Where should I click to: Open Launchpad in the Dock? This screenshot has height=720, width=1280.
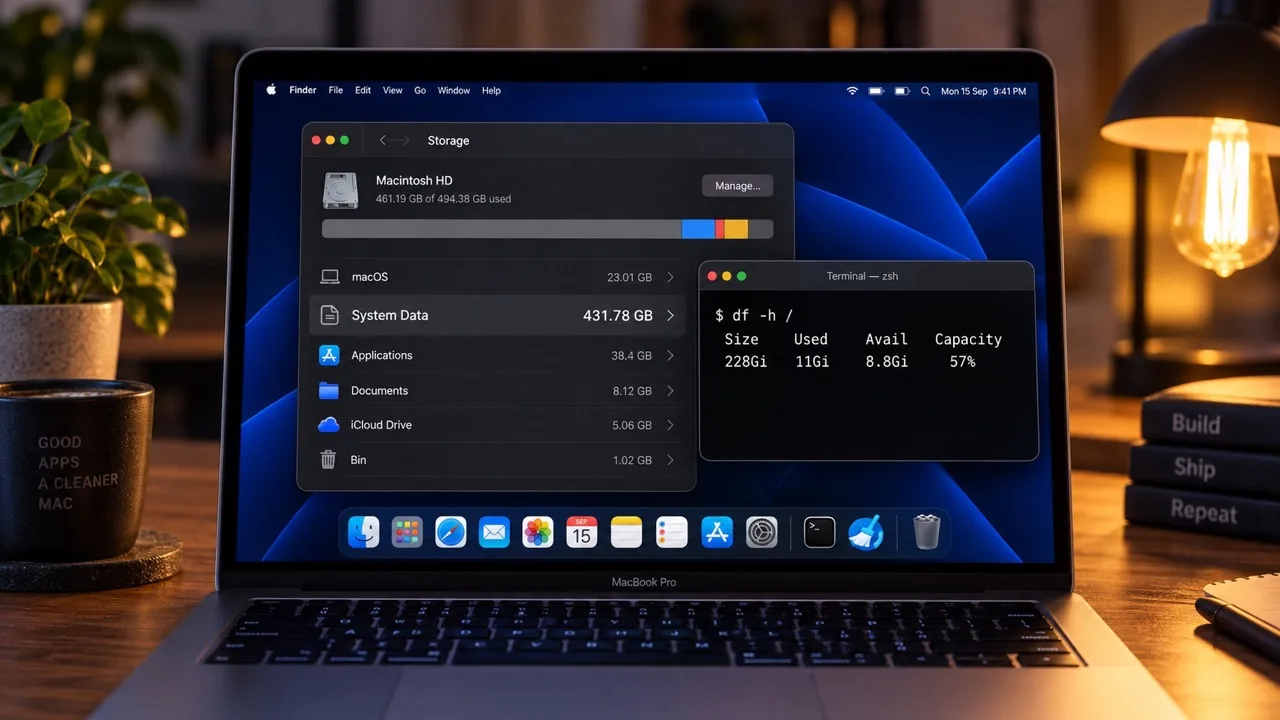pyautogui.click(x=407, y=532)
